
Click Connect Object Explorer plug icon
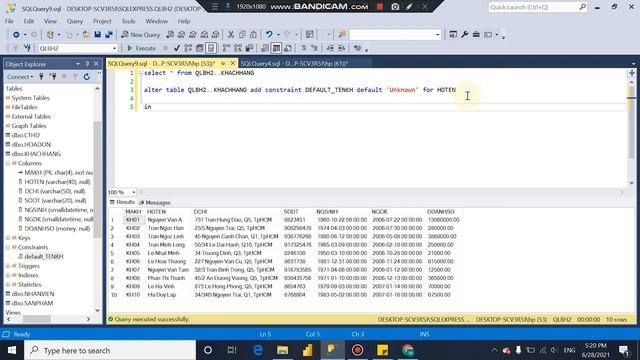pyautogui.click(x=41, y=76)
